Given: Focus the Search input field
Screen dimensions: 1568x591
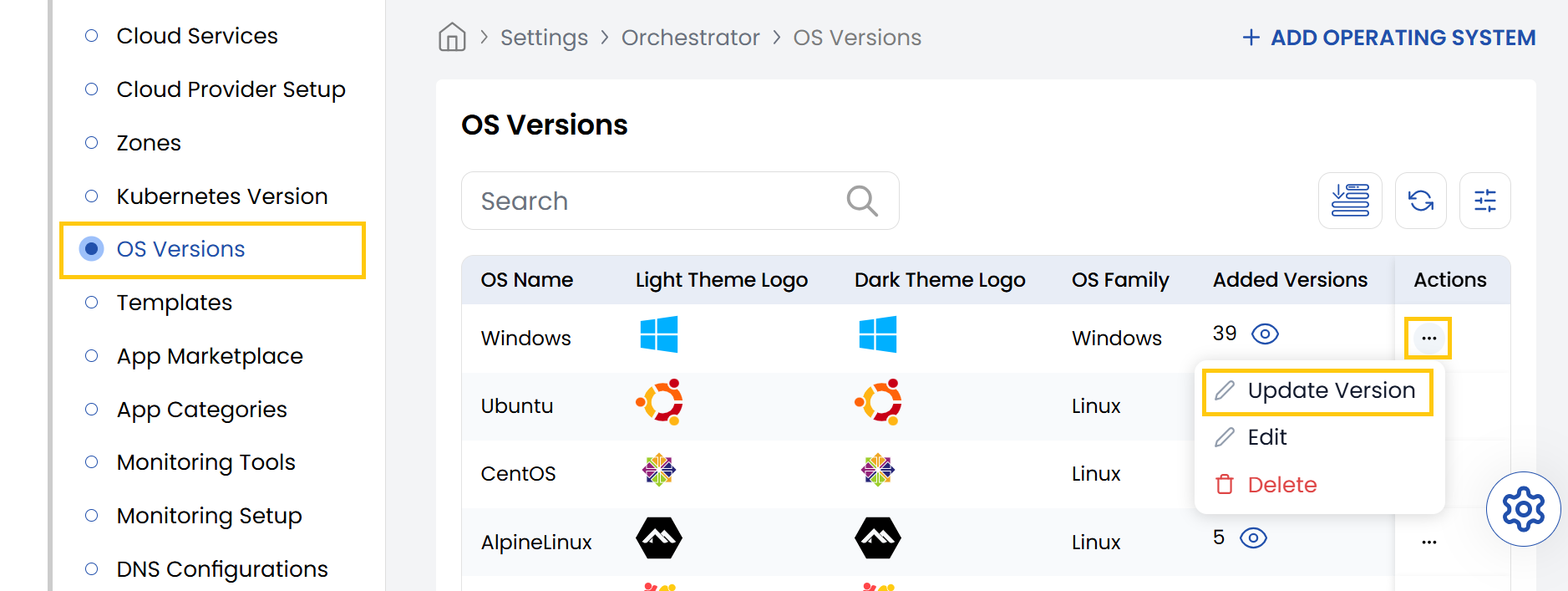Looking at the screenshot, I should tap(680, 201).
